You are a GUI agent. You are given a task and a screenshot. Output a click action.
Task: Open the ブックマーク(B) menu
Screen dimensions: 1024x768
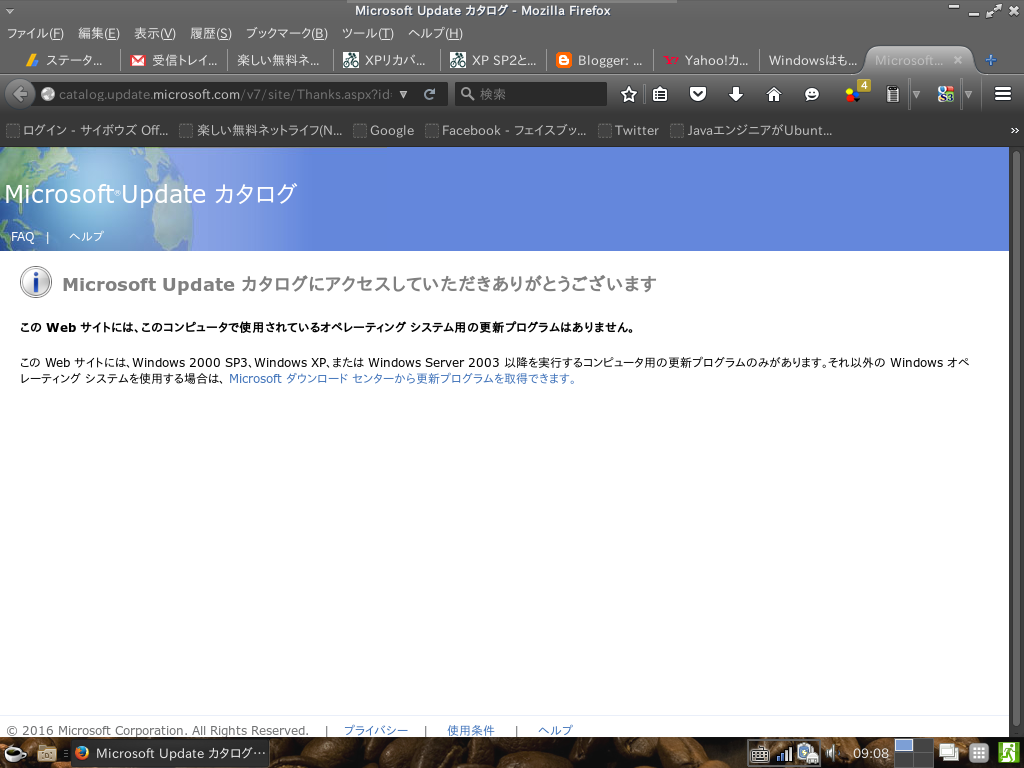(x=287, y=33)
